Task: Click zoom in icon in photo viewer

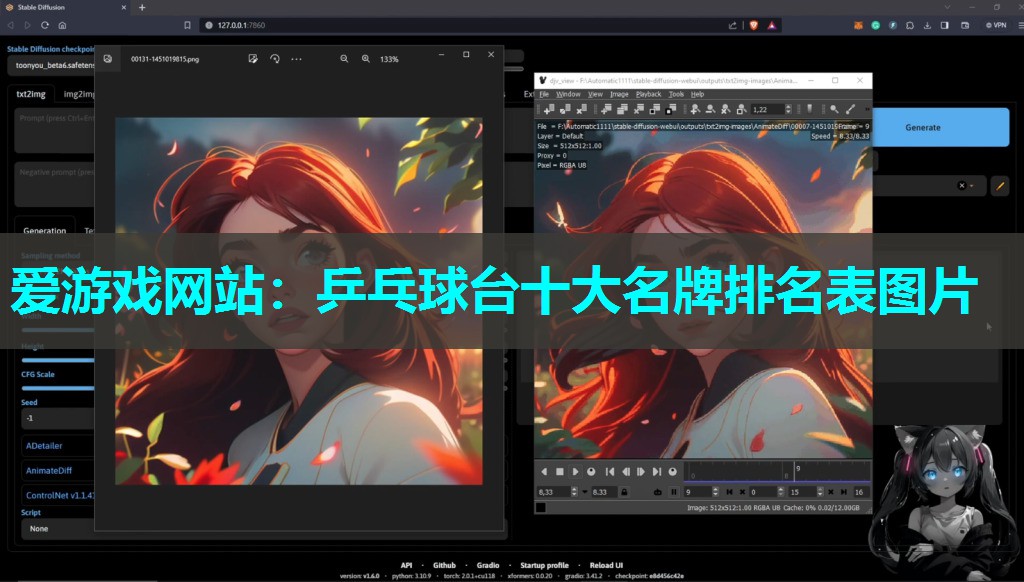Action: (x=366, y=59)
